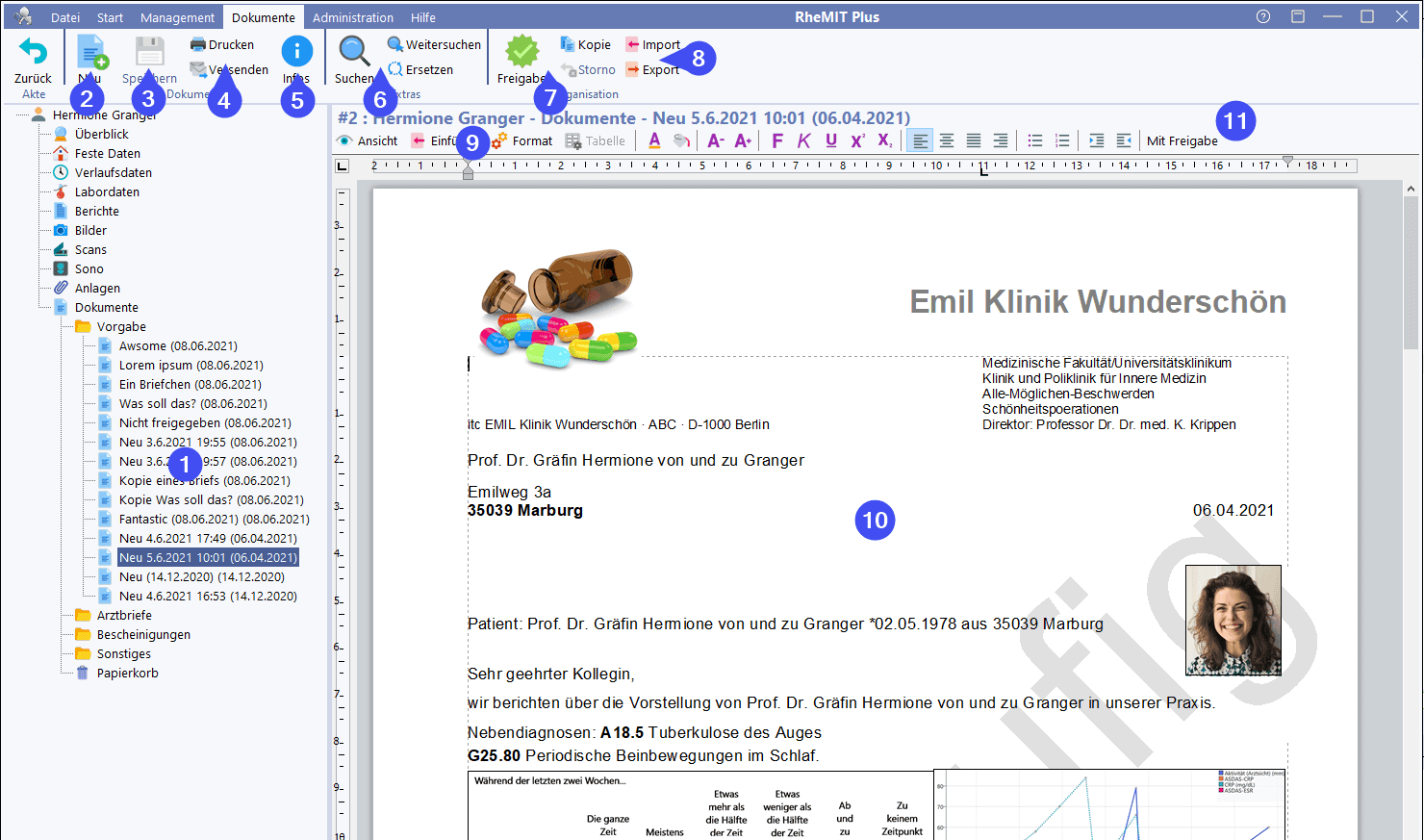Apply superscript formatting

click(857, 141)
